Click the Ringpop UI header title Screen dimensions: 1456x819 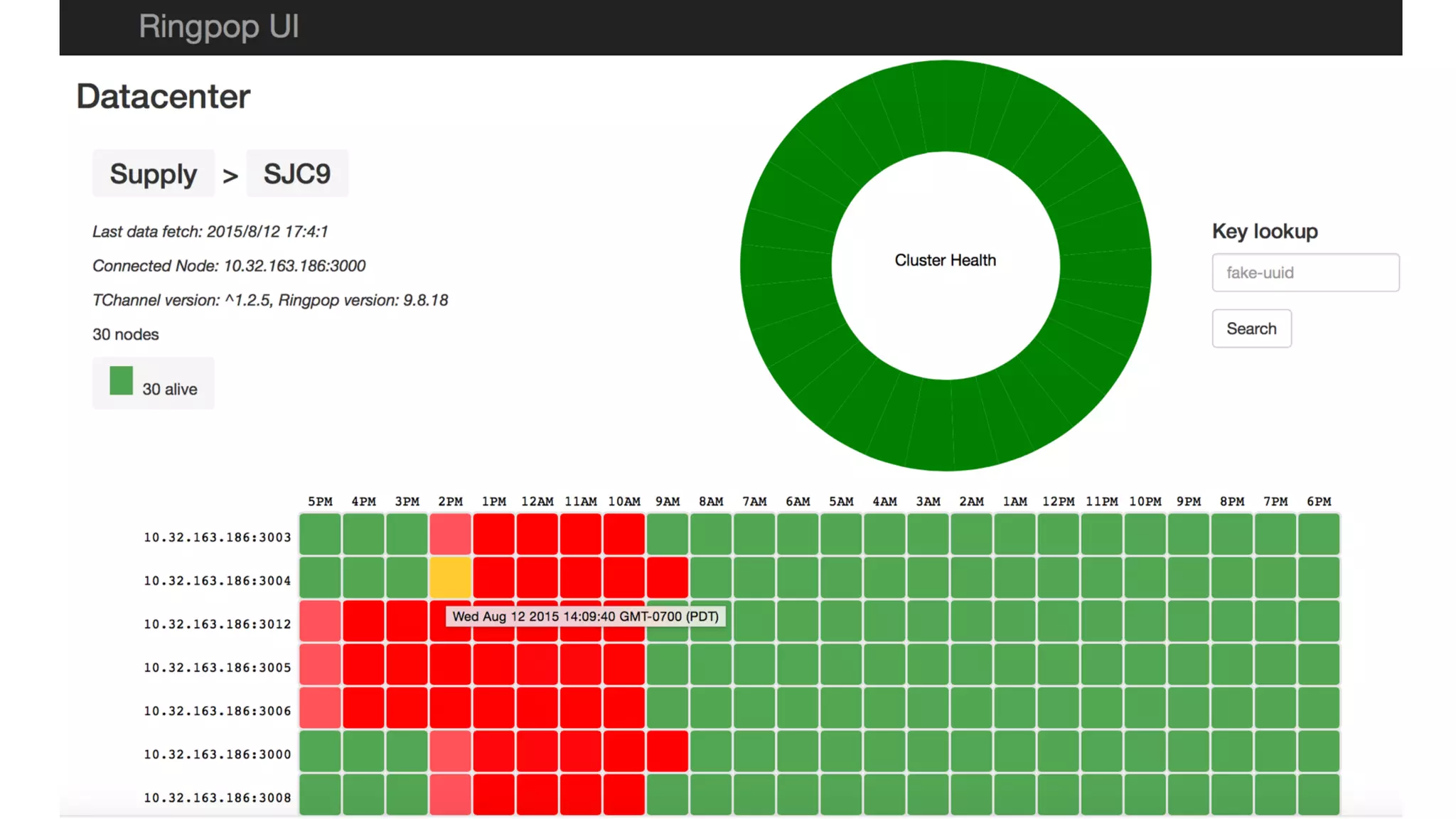tap(218, 27)
